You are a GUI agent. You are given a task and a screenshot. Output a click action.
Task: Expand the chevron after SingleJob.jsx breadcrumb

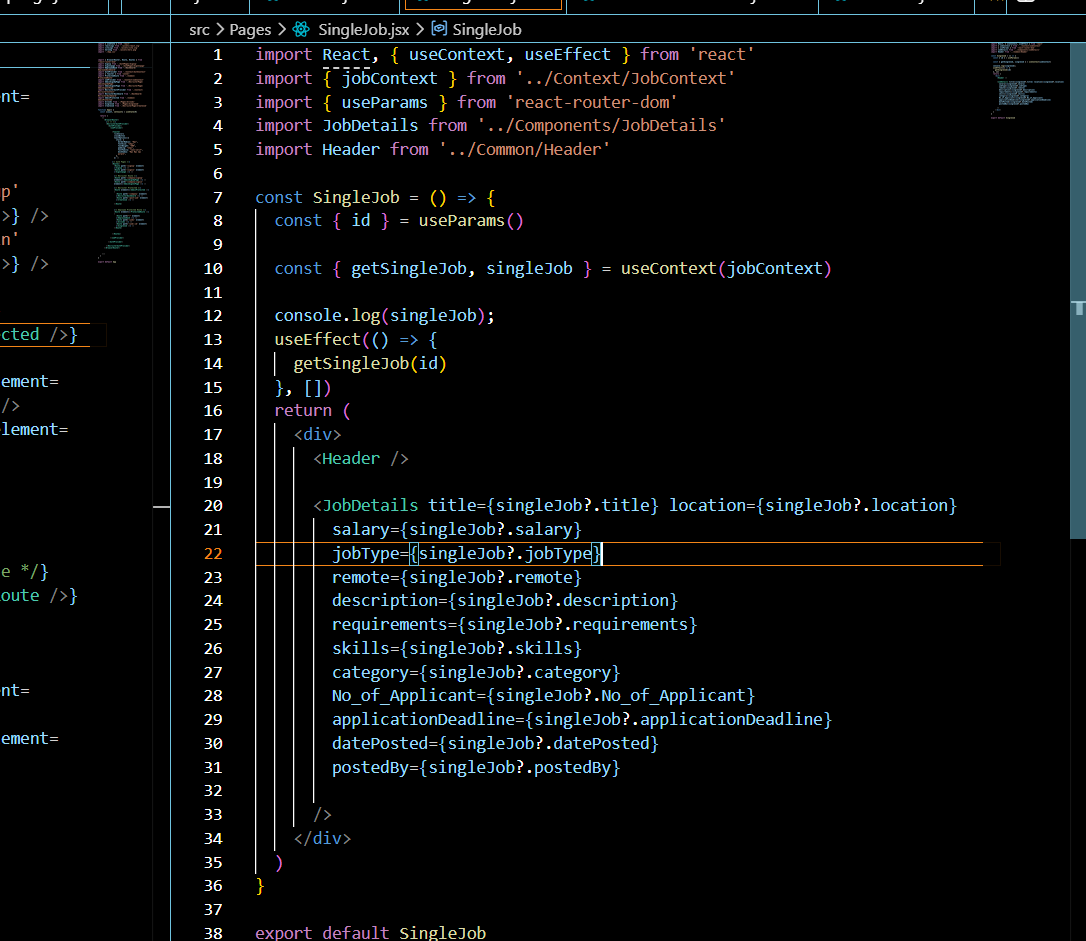[x=420, y=29]
